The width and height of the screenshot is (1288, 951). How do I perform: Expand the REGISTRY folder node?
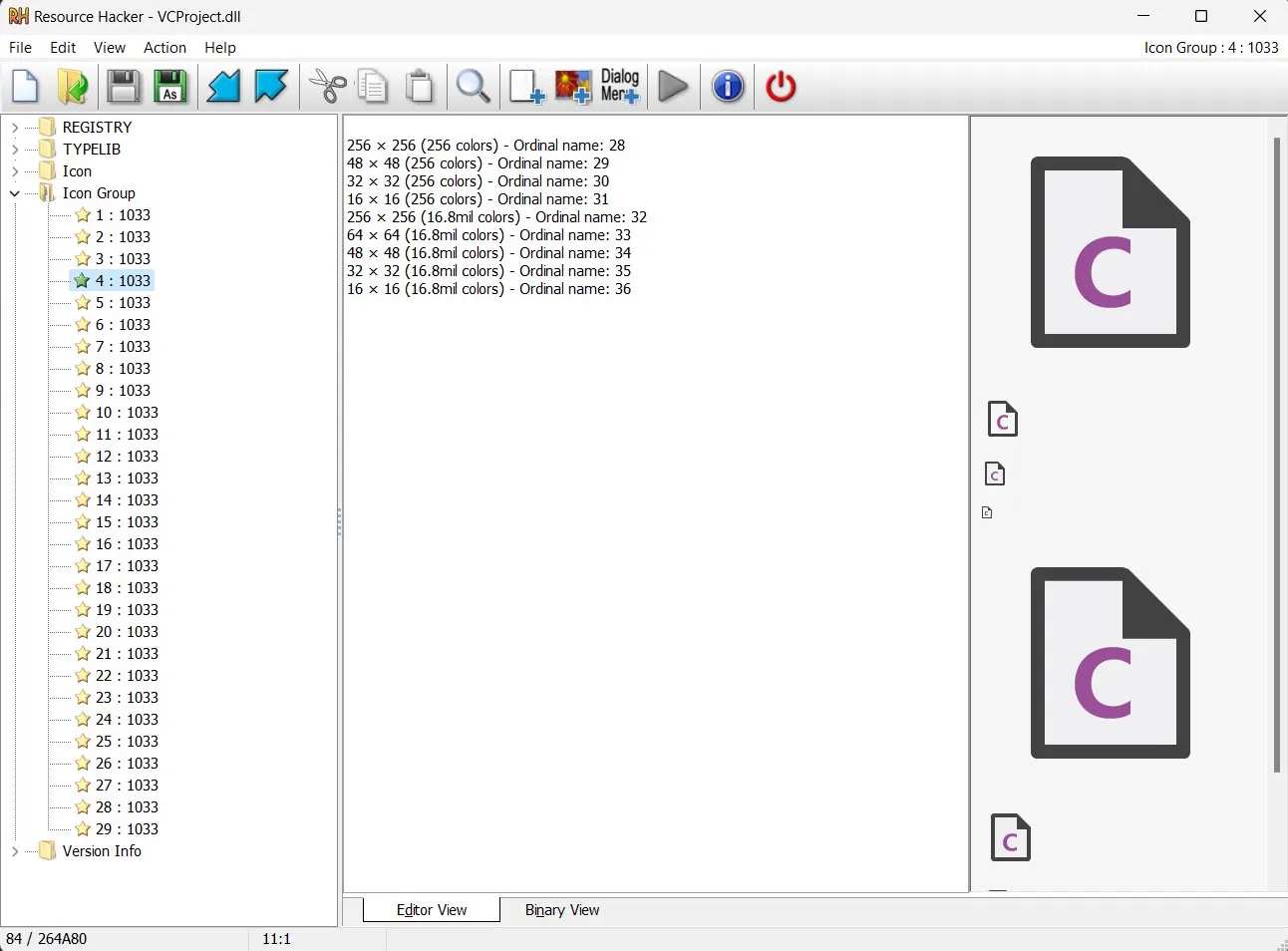click(15, 128)
